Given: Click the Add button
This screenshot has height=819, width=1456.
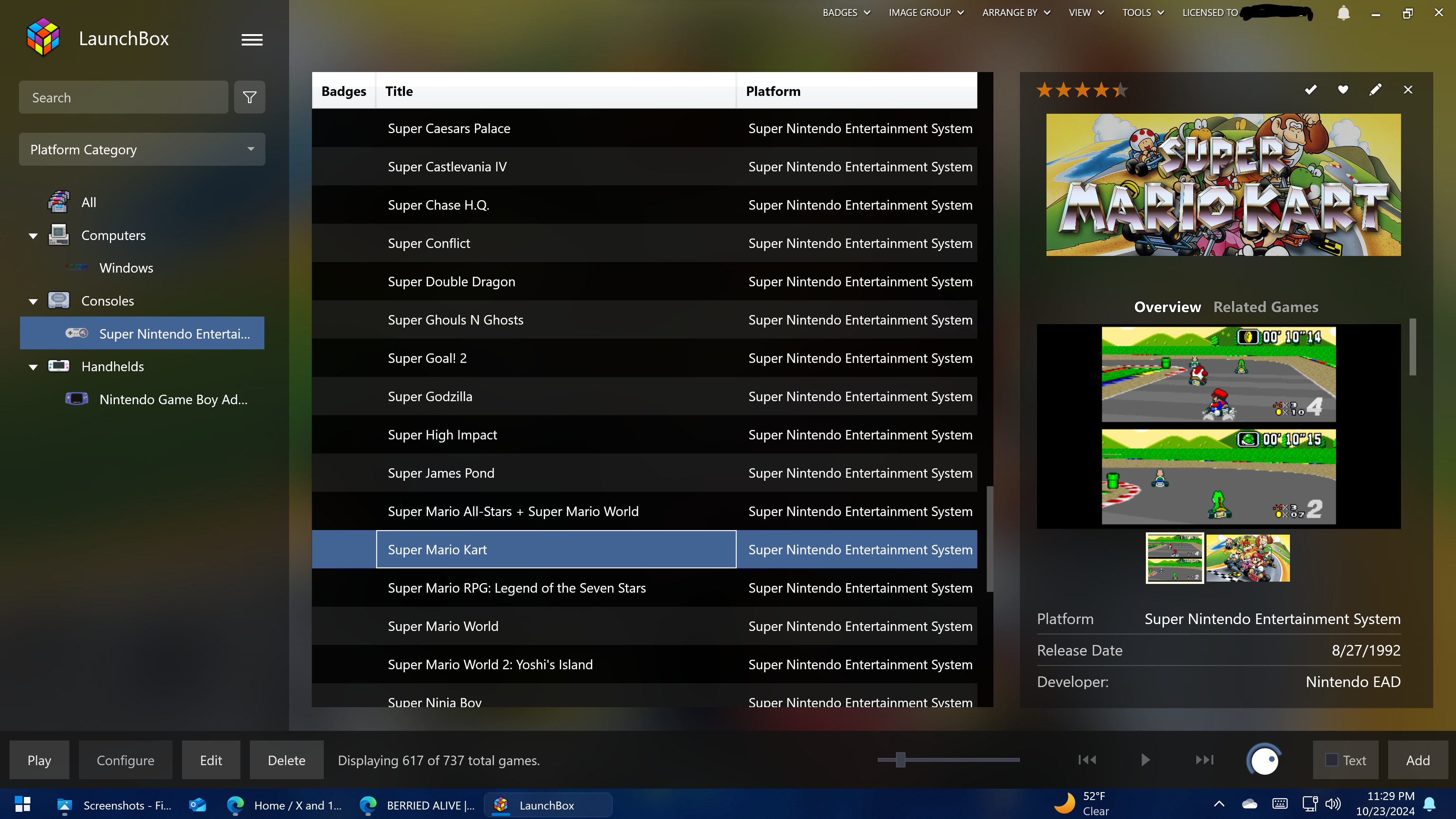Looking at the screenshot, I should pos(1418,759).
